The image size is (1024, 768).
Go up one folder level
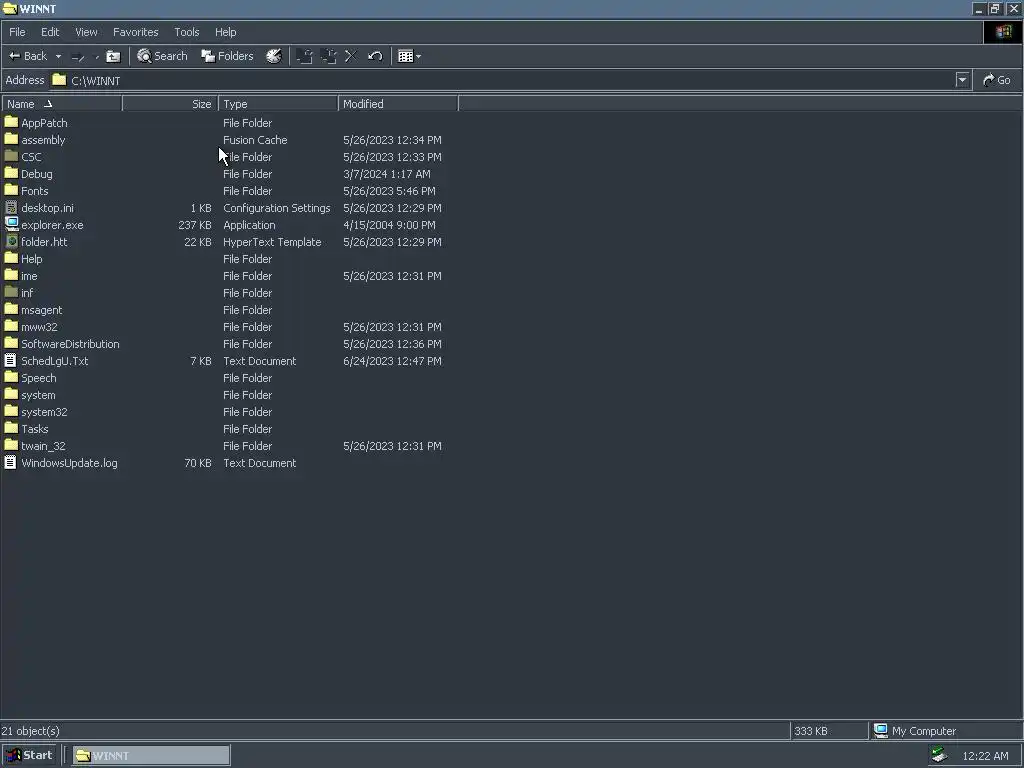[x=114, y=57]
